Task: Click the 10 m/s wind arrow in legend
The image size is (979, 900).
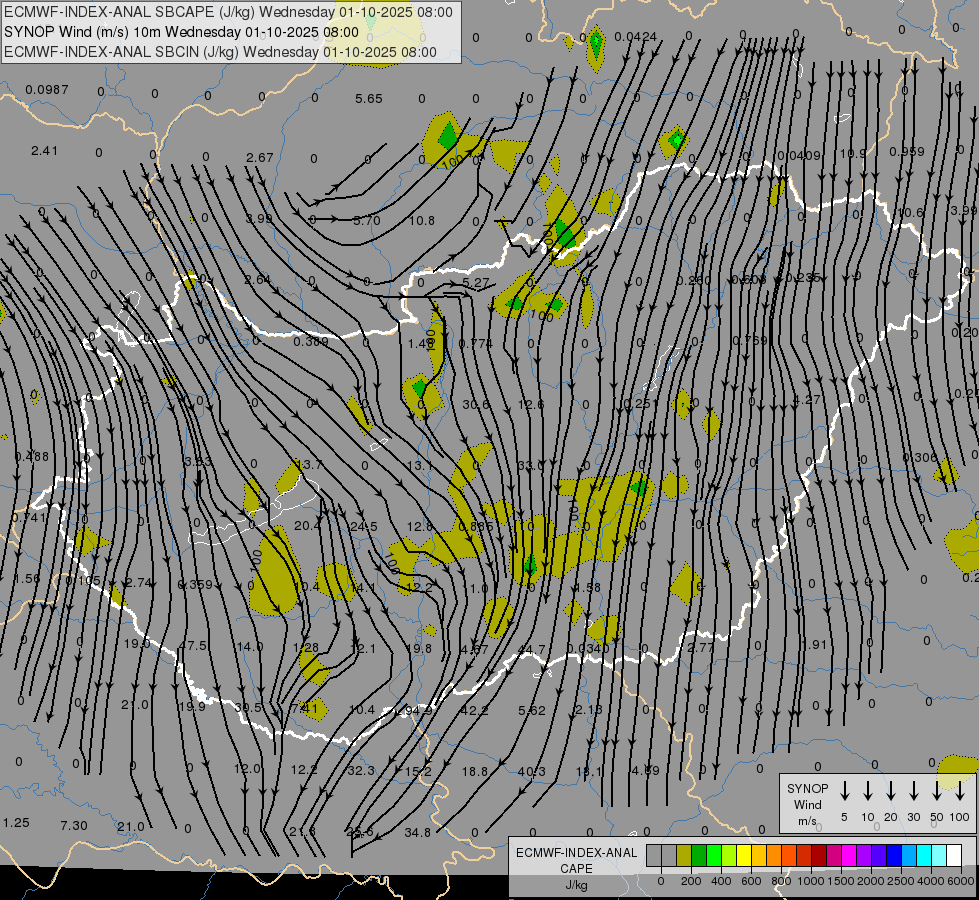Action: (x=868, y=791)
